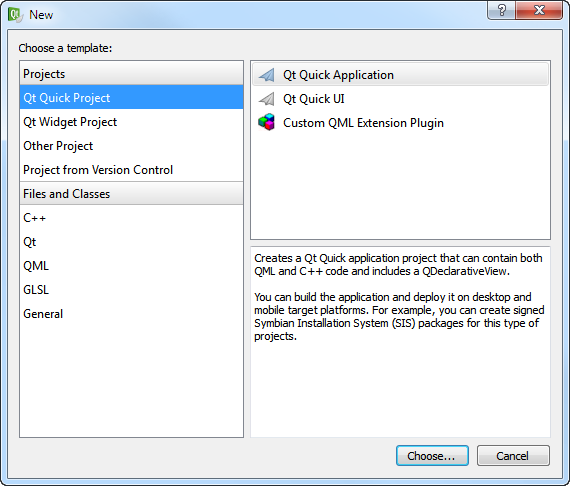This screenshot has height=486, width=570.
Task: Pick the QML files category
Action: 131,266
